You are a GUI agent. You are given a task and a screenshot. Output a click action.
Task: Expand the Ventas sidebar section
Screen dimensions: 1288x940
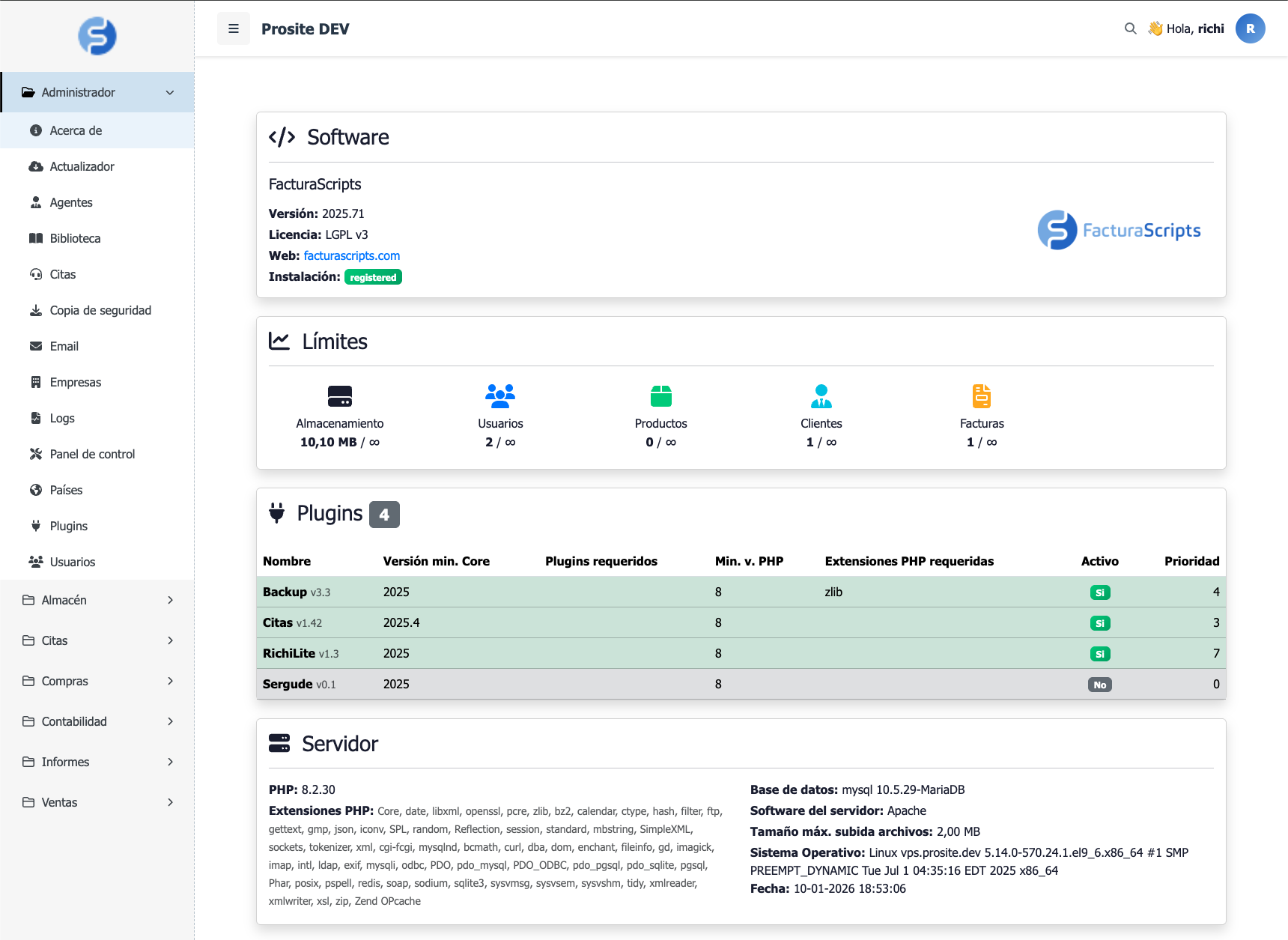pos(97,802)
